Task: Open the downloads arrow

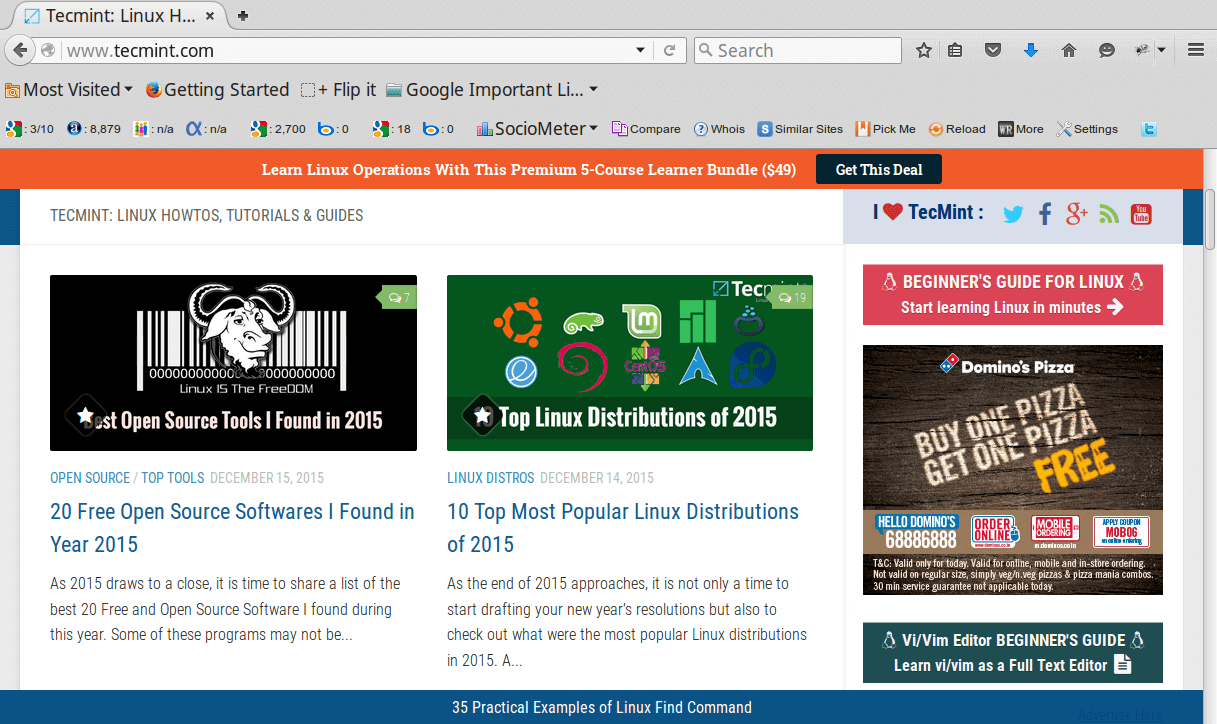Action: pyautogui.click(x=1031, y=50)
